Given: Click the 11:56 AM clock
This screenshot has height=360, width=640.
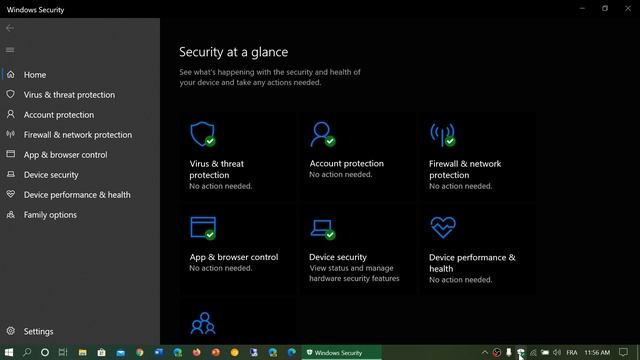Looking at the screenshot, I should [x=597, y=352].
